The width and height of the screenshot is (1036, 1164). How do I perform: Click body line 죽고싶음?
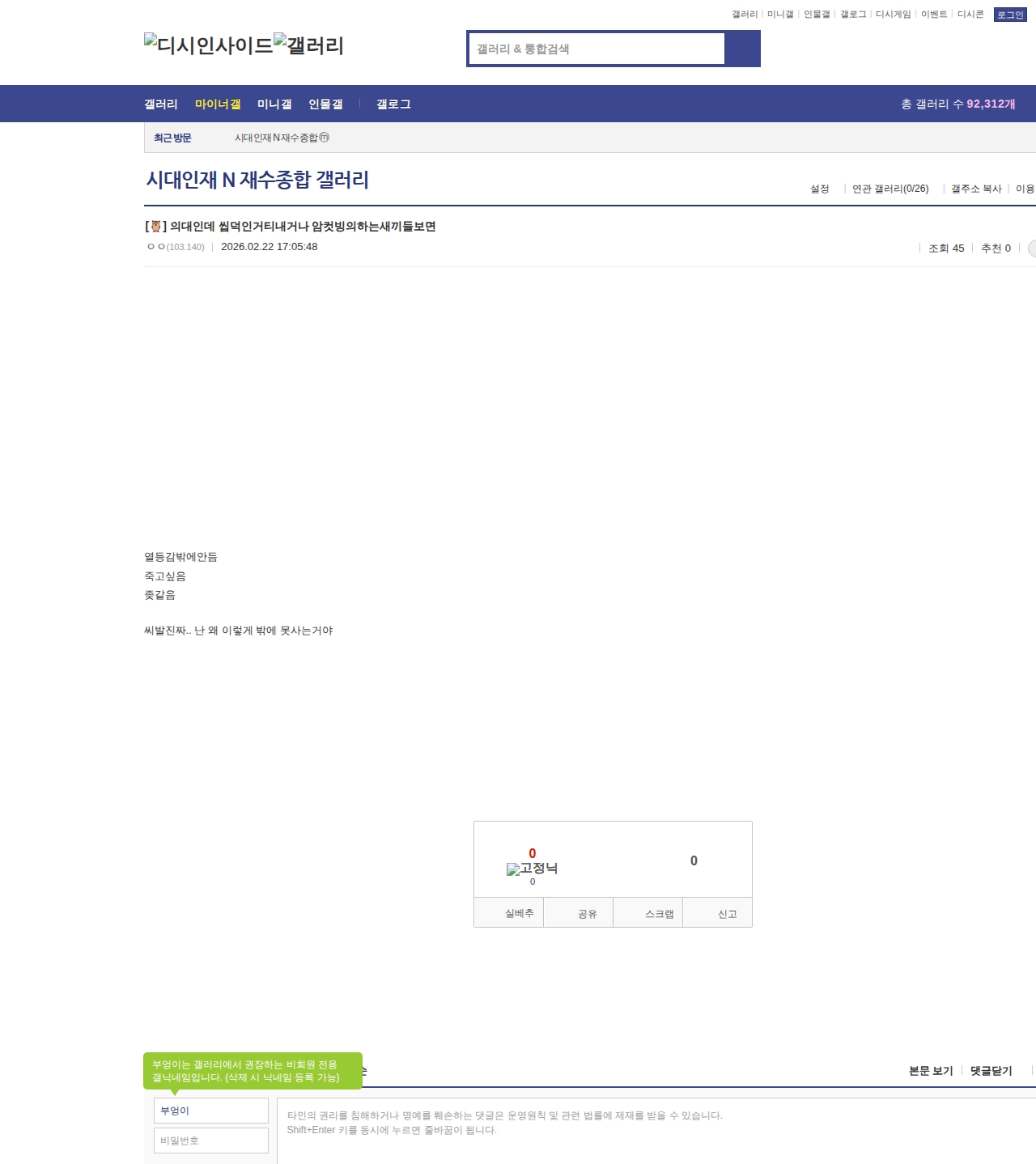[x=165, y=576]
